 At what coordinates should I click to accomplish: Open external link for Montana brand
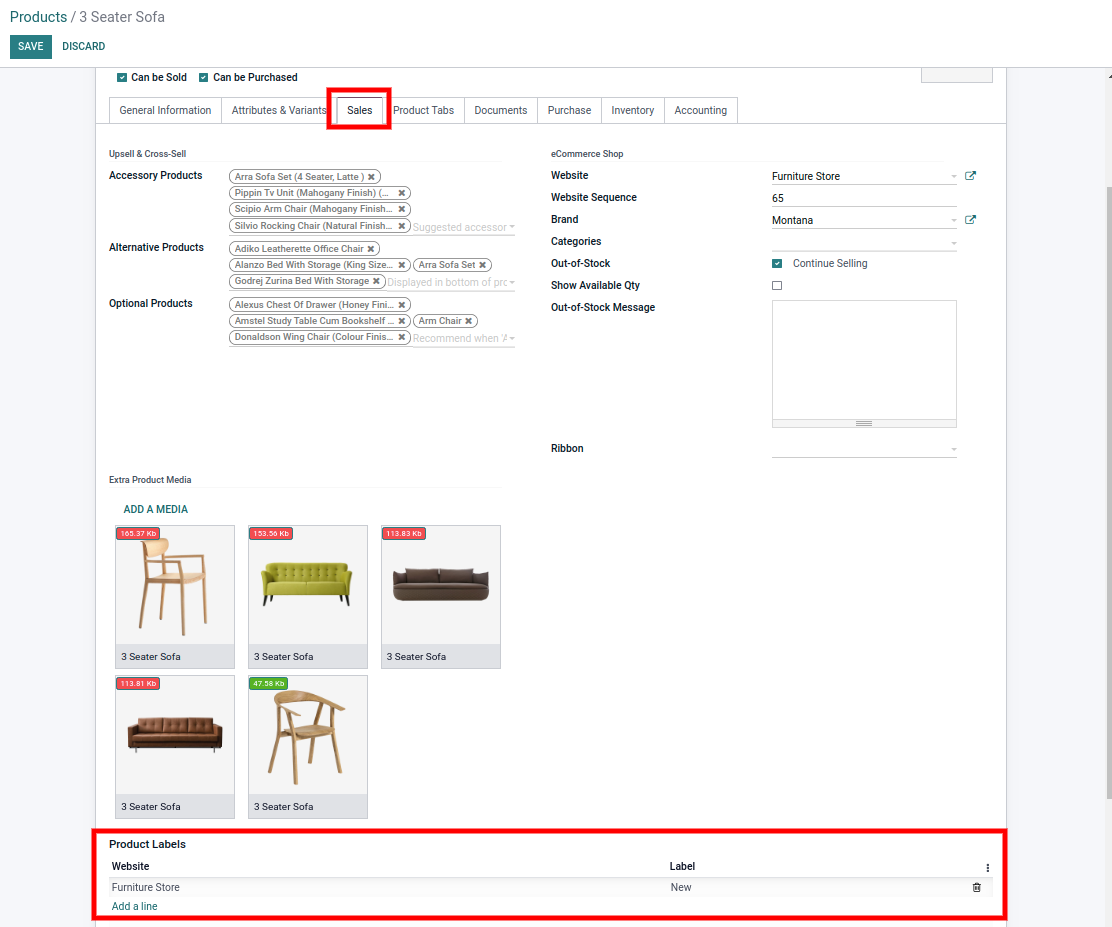coord(970,220)
